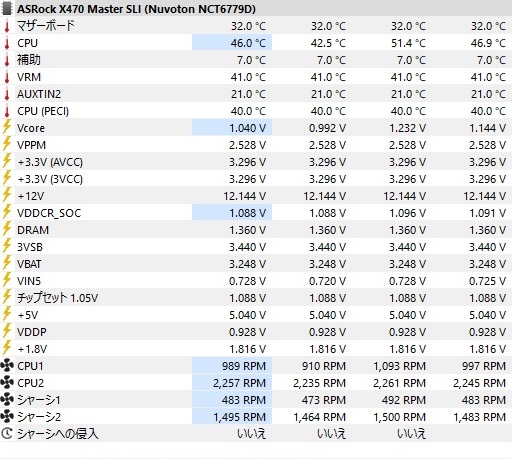Click the 1.816 V current +1.8V value
512x459 pixels.
coord(247,349)
